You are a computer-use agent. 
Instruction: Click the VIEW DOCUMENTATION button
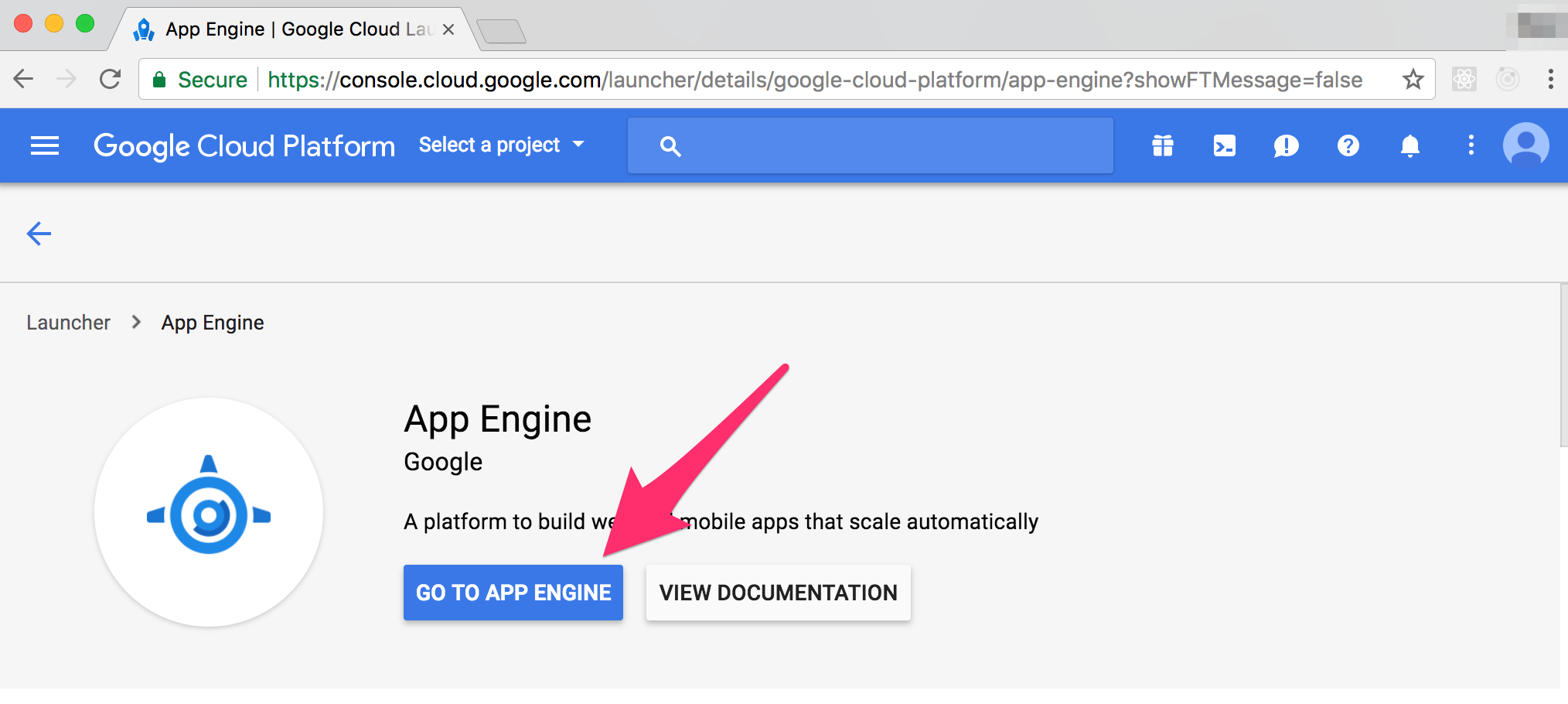(779, 593)
